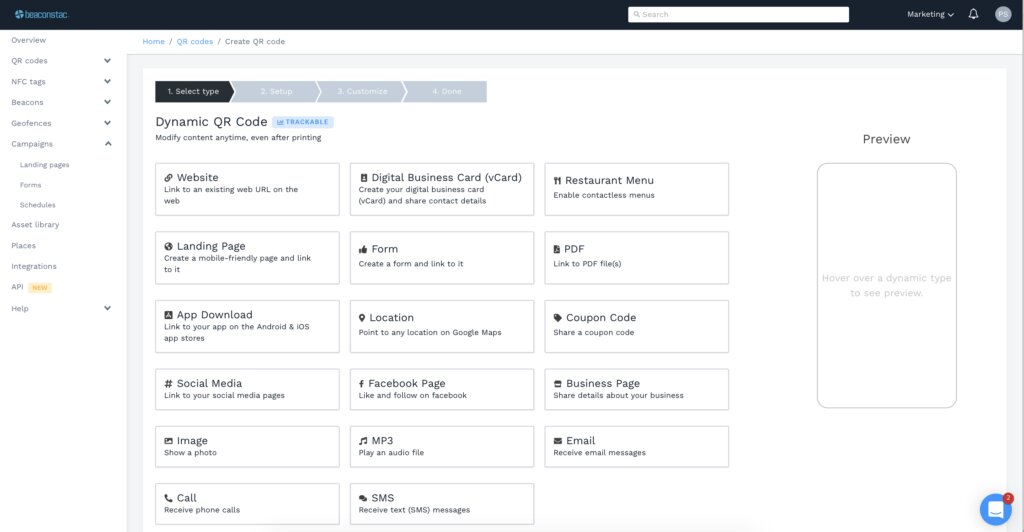
Task: Expand the QR codes sidebar section
Action: pos(107,61)
